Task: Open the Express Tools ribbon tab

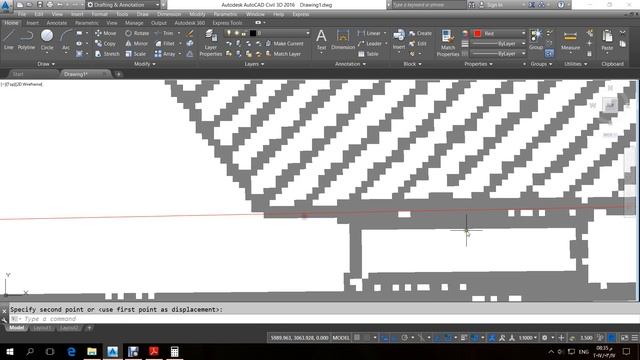Action: pyautogui.click(x=227, y=23)
